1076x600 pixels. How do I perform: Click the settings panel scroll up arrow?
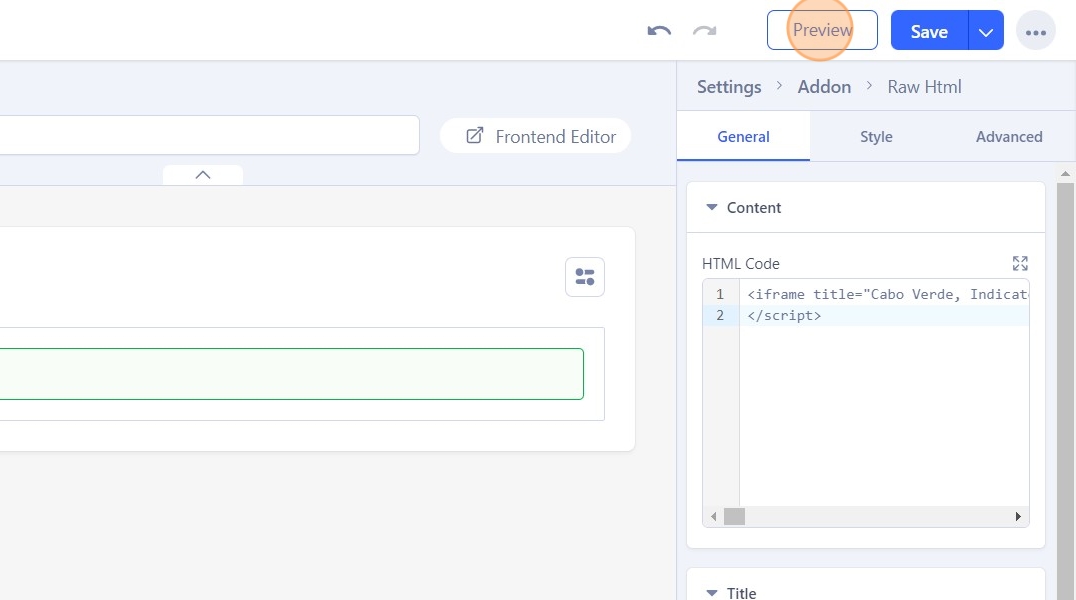1065,174
